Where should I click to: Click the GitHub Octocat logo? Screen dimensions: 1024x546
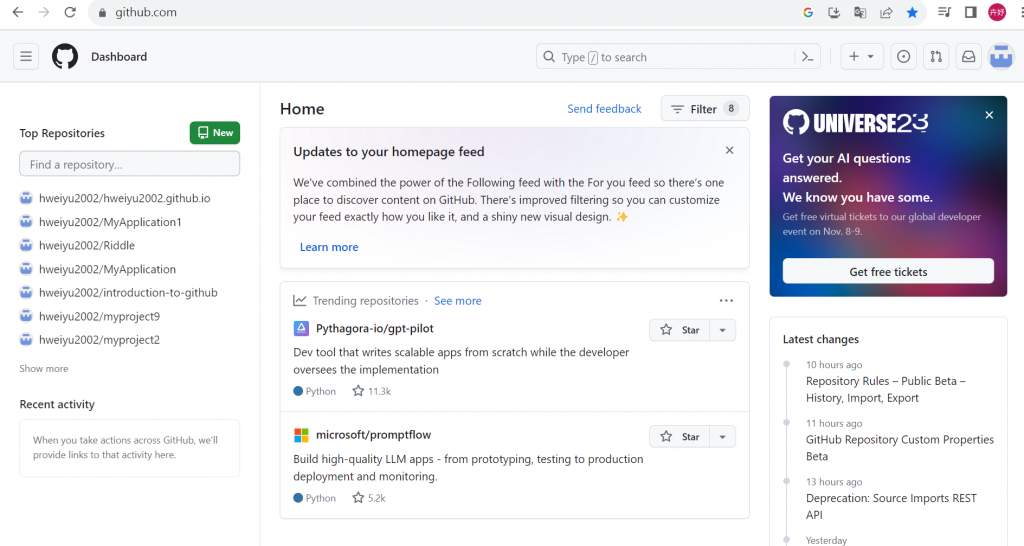[65, 57]
